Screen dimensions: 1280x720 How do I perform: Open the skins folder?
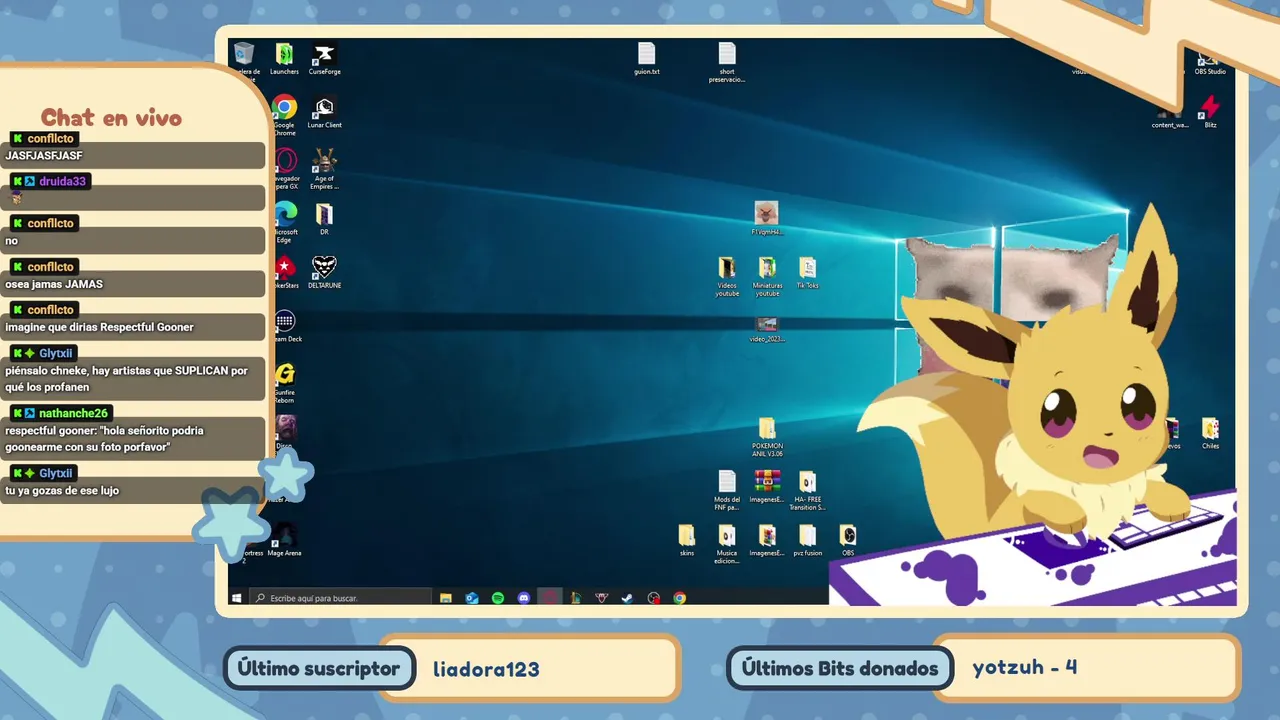click(x=687, y=539)
